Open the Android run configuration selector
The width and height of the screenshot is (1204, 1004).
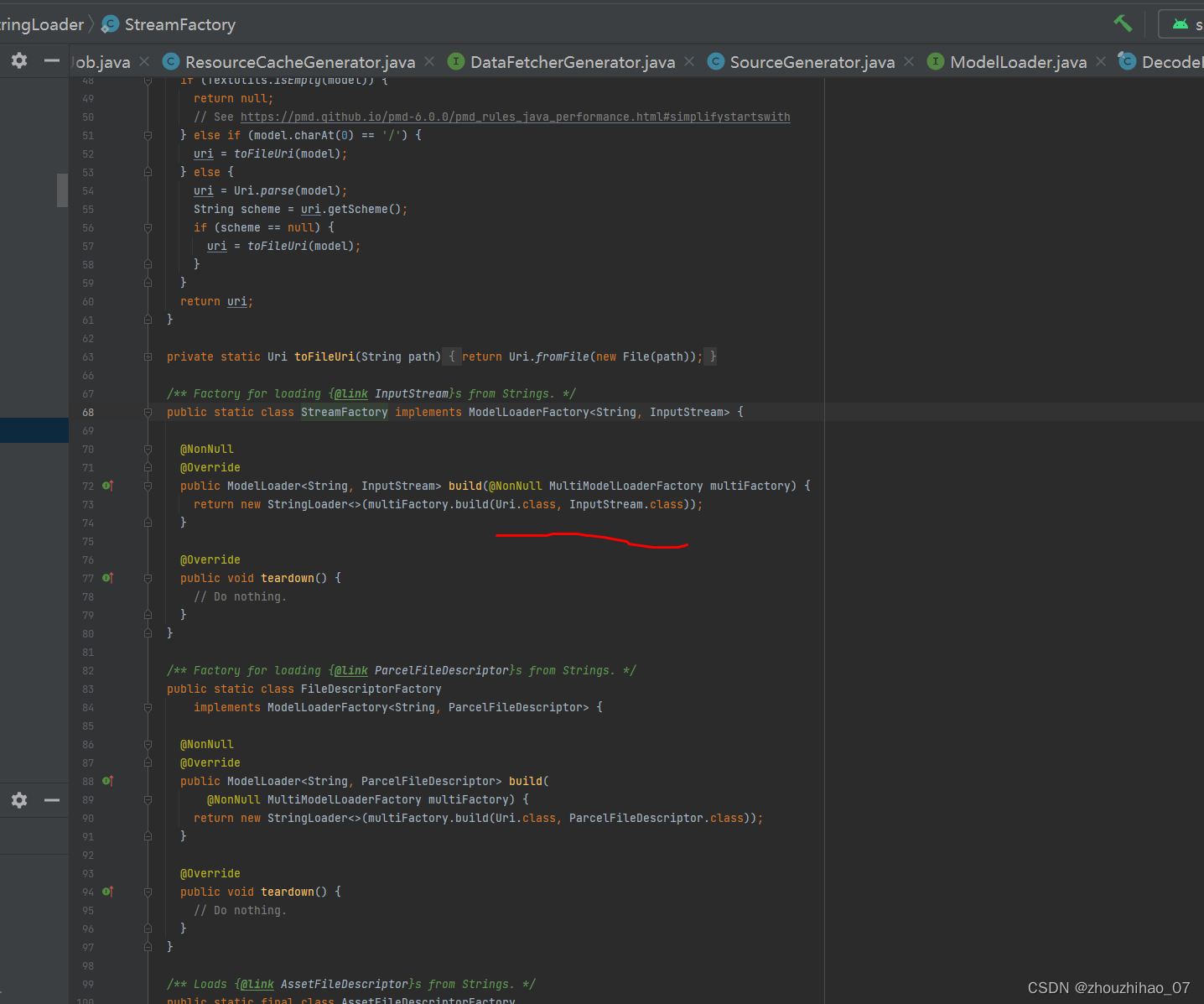pos(1182,24)
